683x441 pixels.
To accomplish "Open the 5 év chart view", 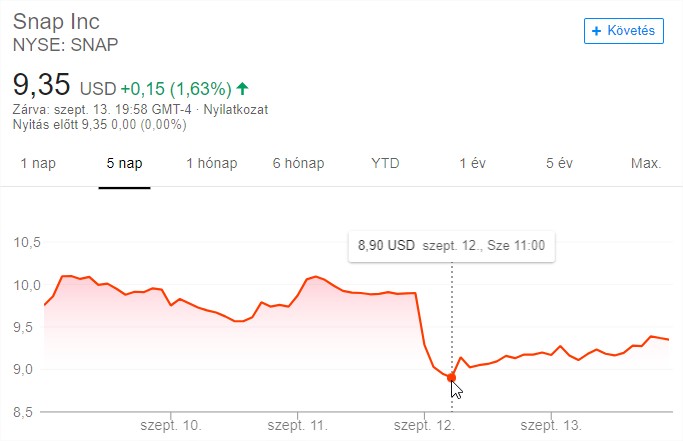I will [559, 163].
